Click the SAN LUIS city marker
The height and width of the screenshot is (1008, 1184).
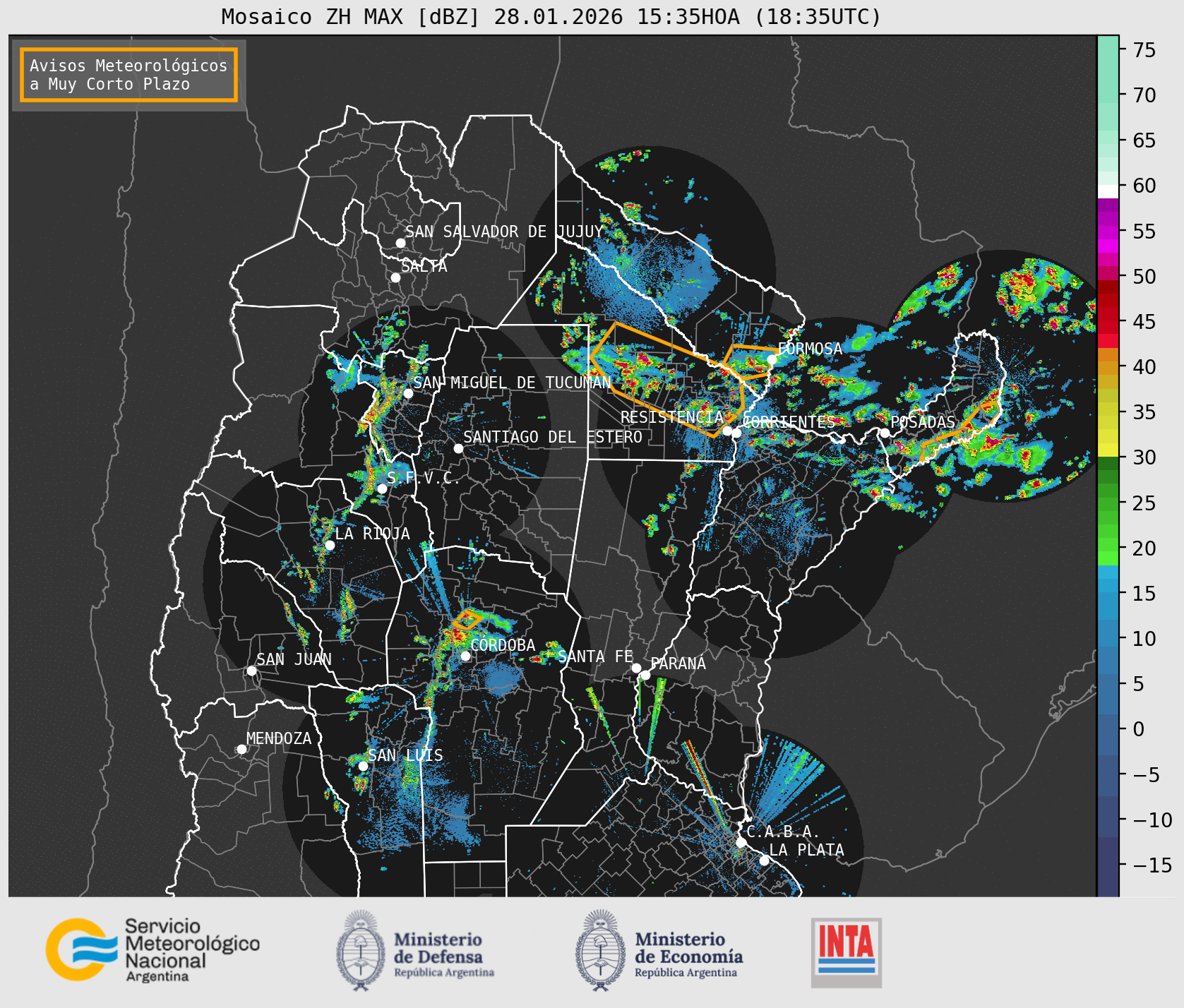363,766
